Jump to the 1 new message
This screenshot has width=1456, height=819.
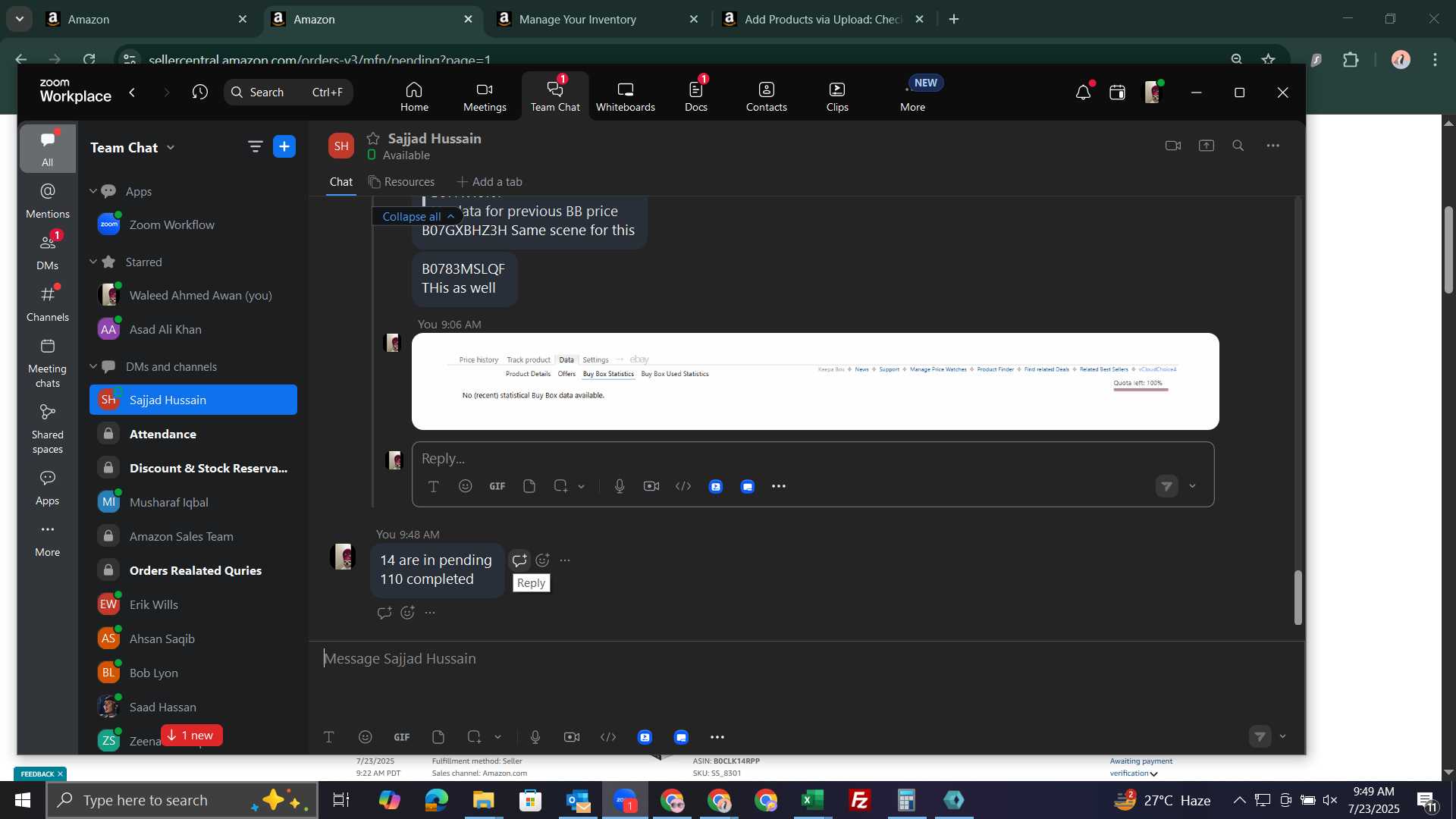point(191,736)
